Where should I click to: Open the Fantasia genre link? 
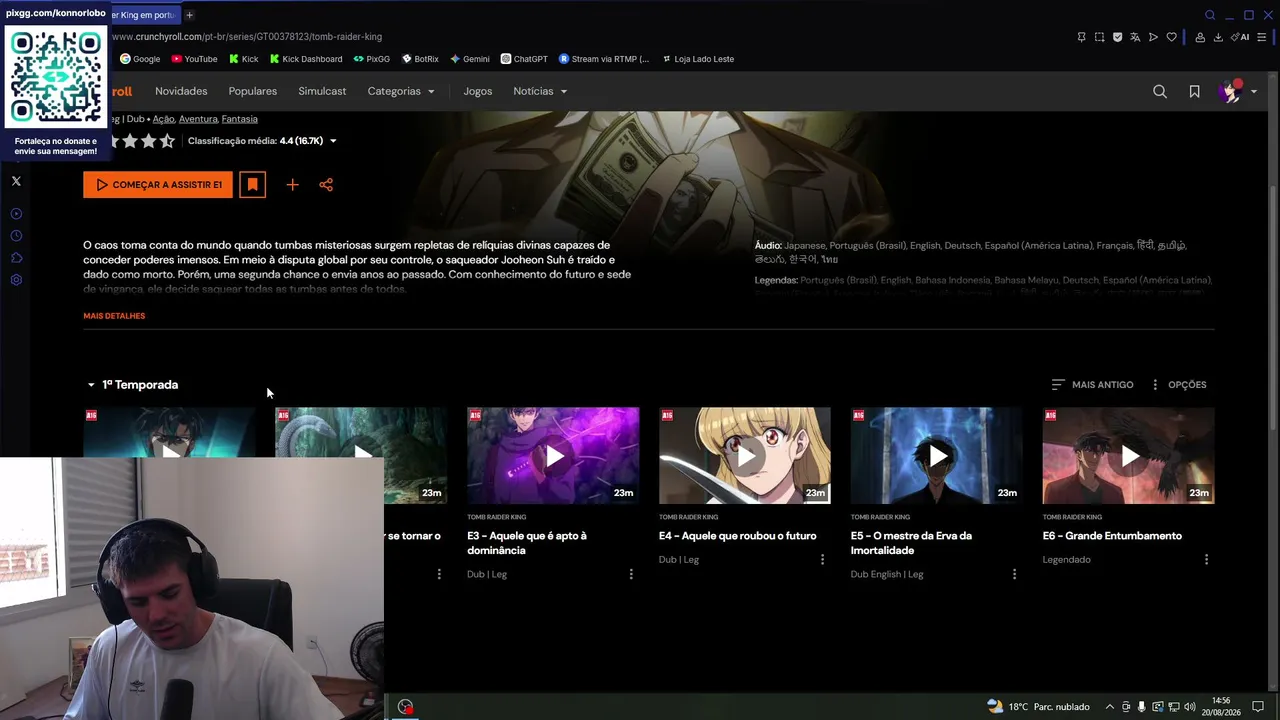pos(240,119)
